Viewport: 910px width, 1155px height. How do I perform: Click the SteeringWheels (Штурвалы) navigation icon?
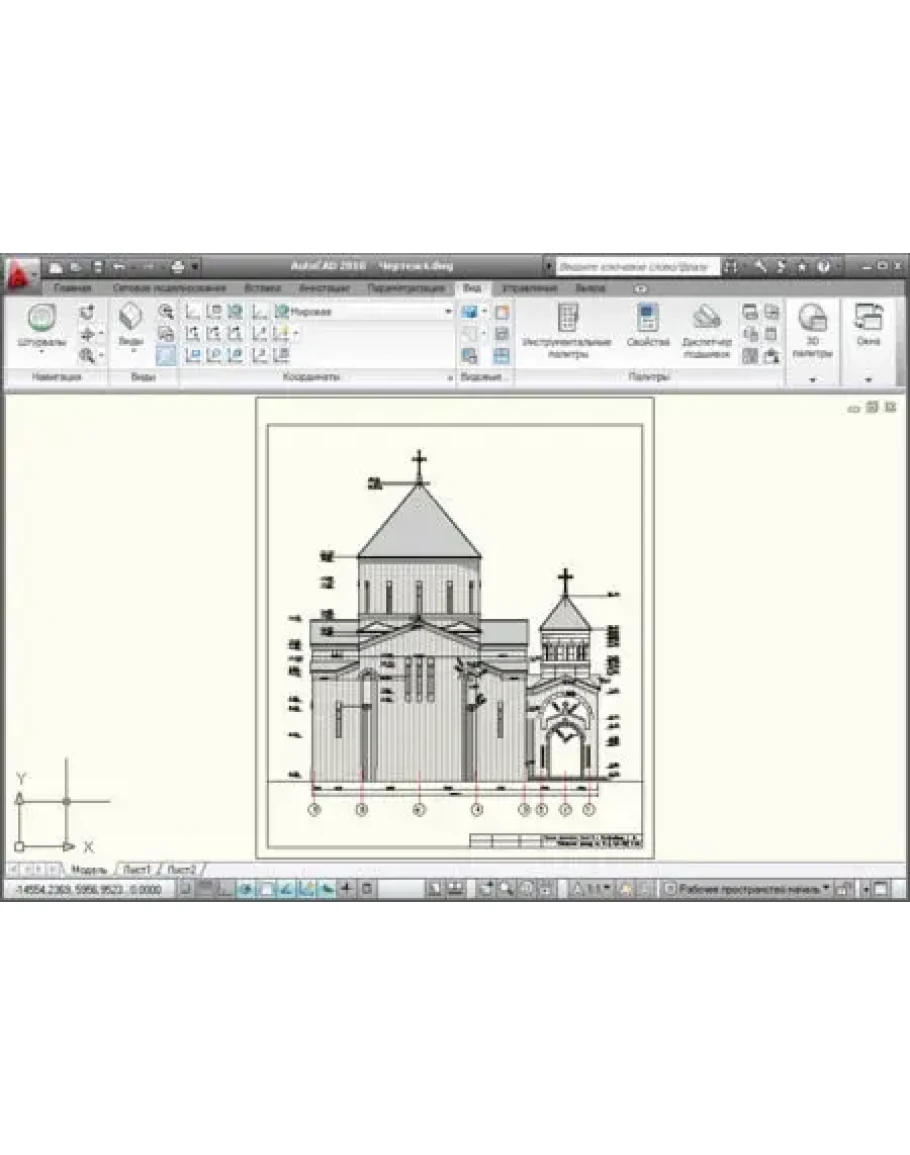click(x=41, y=320)
